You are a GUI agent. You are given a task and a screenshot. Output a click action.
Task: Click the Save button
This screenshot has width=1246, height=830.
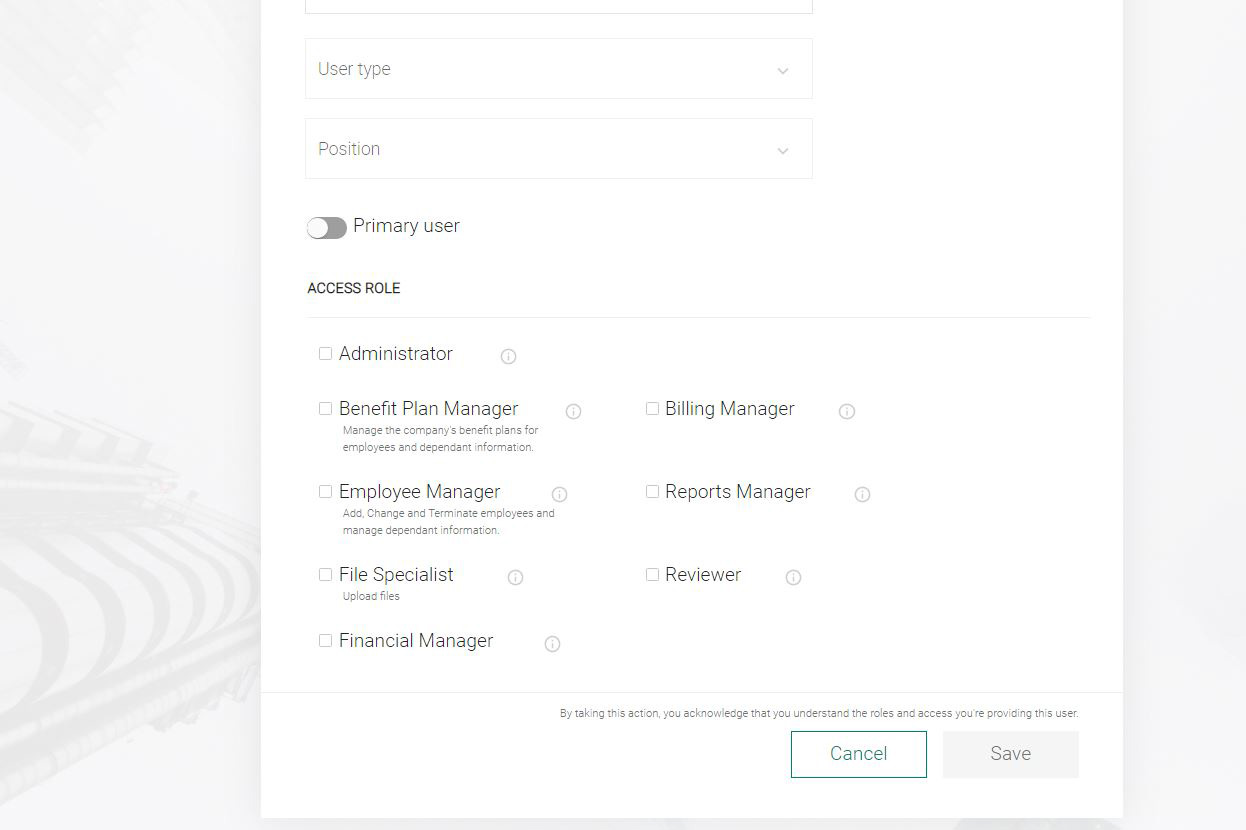pyautogui.click(x=1010, y=754)
